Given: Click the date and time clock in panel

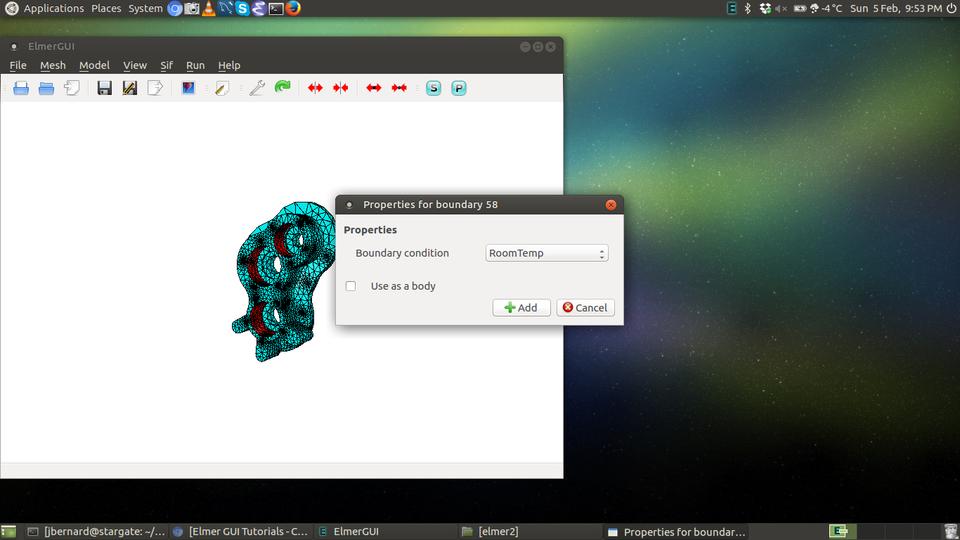Looking at the screenshot, I should click(896, 9).
